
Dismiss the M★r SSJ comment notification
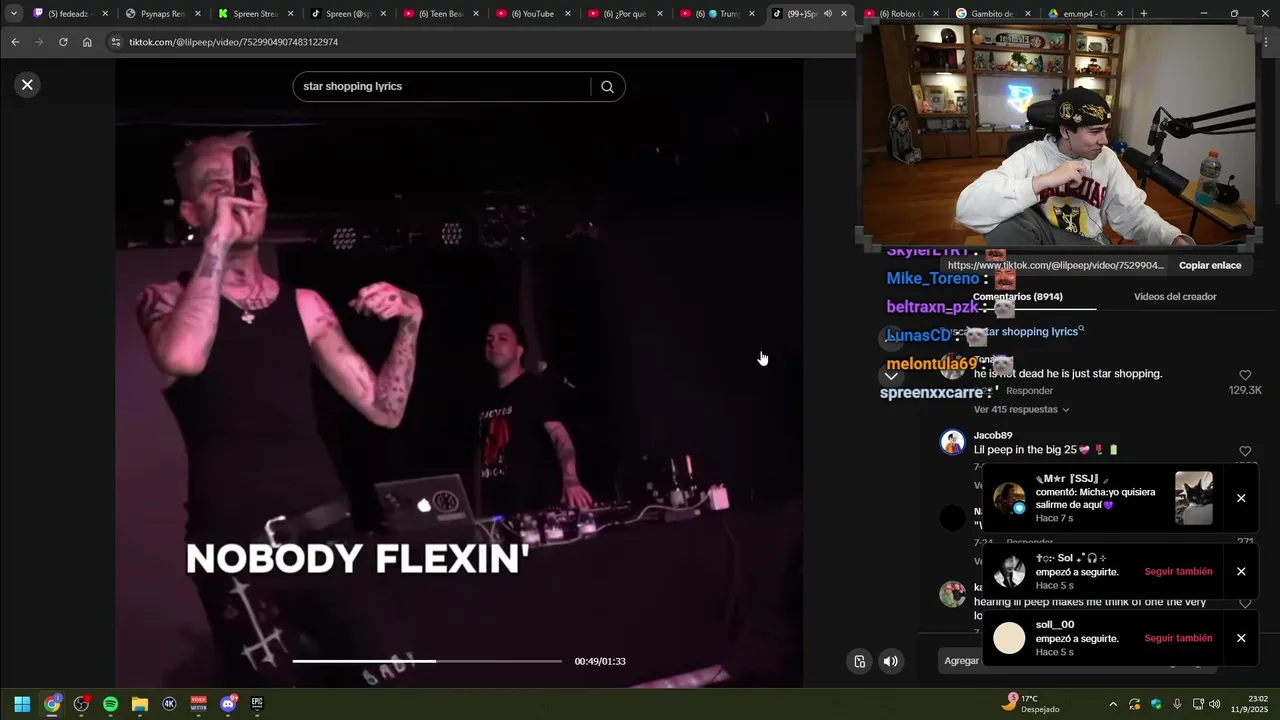point(1241,498)
